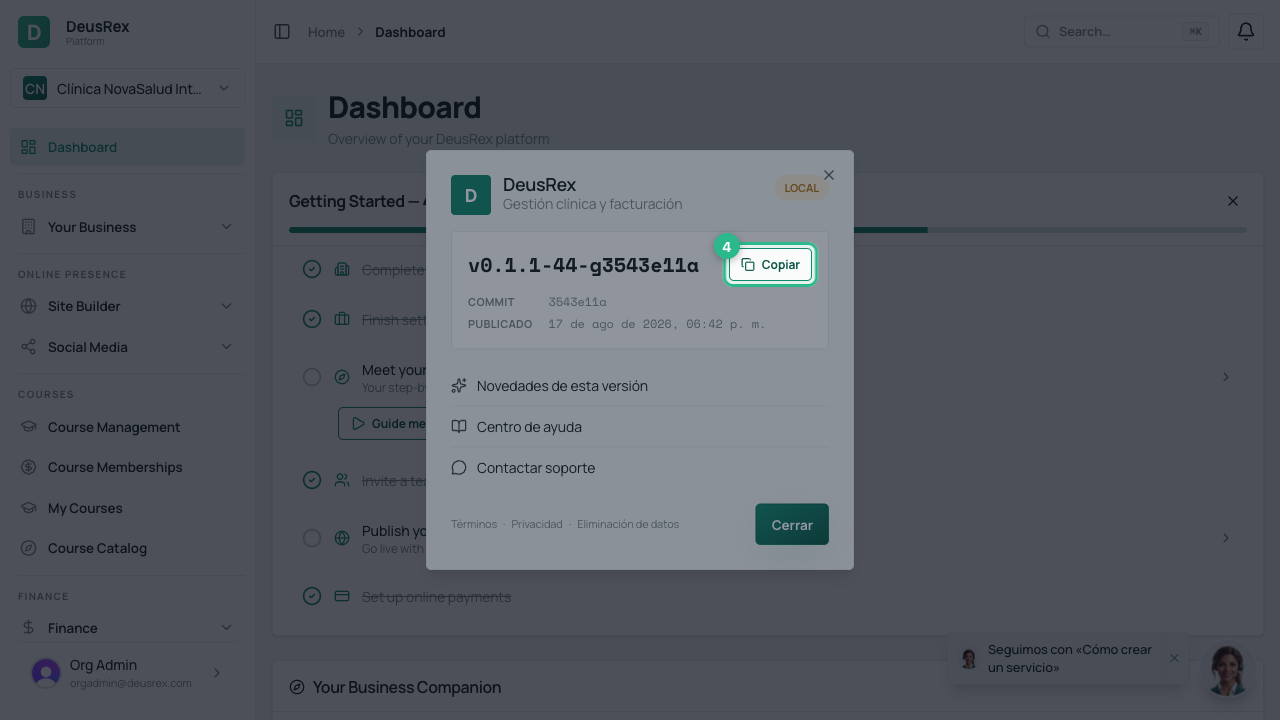Toggle the Publish your site checklist circle
The width and height of the screenshot is (1280, 720).
tap(312, 538)
